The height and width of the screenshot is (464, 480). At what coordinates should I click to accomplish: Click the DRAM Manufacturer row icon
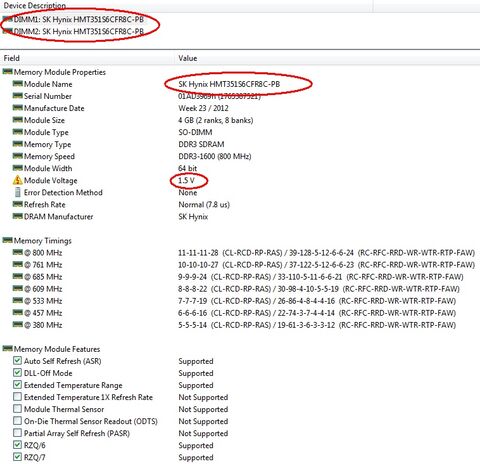pyautogui.click(x=18, y=216)
